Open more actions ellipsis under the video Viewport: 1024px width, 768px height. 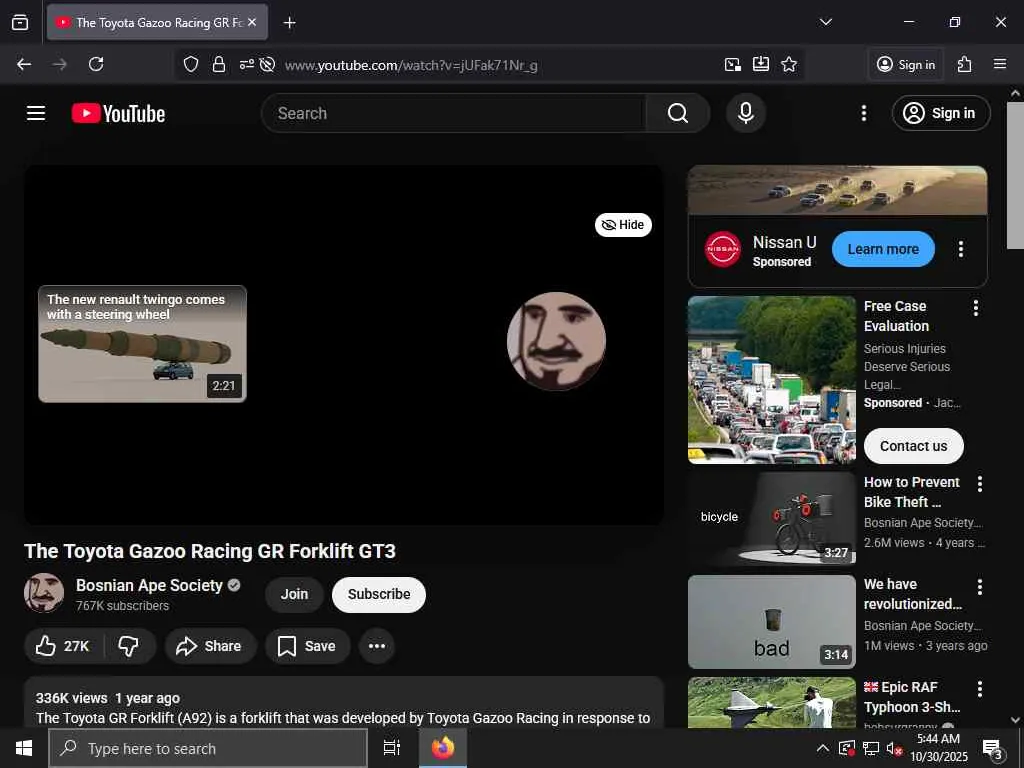point(377,646)
